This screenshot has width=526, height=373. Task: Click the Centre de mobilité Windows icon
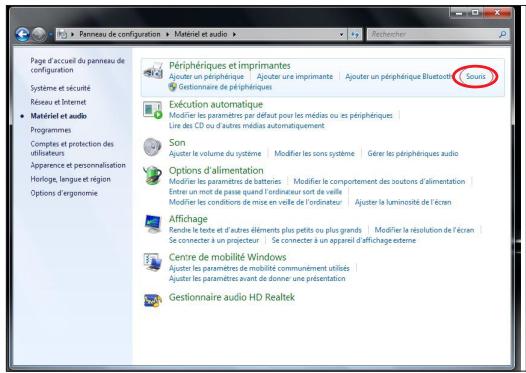tap(153, 262)
